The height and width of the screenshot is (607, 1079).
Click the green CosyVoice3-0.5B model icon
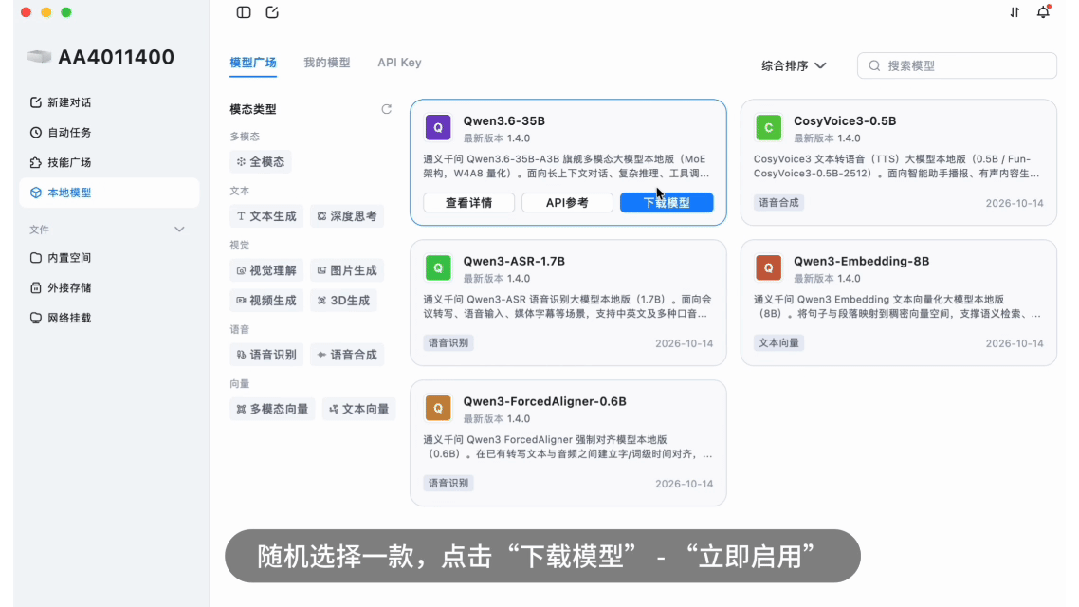[769, 127]
